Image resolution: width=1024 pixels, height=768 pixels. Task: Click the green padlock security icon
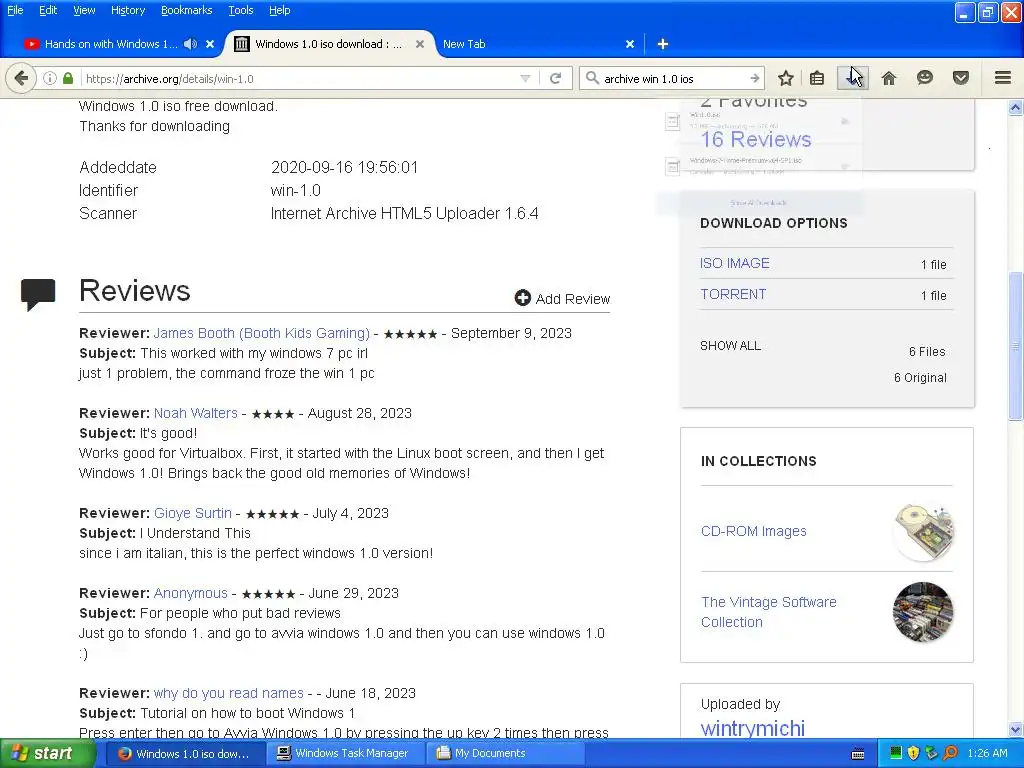pyautogui.click(x=68, y=78)
